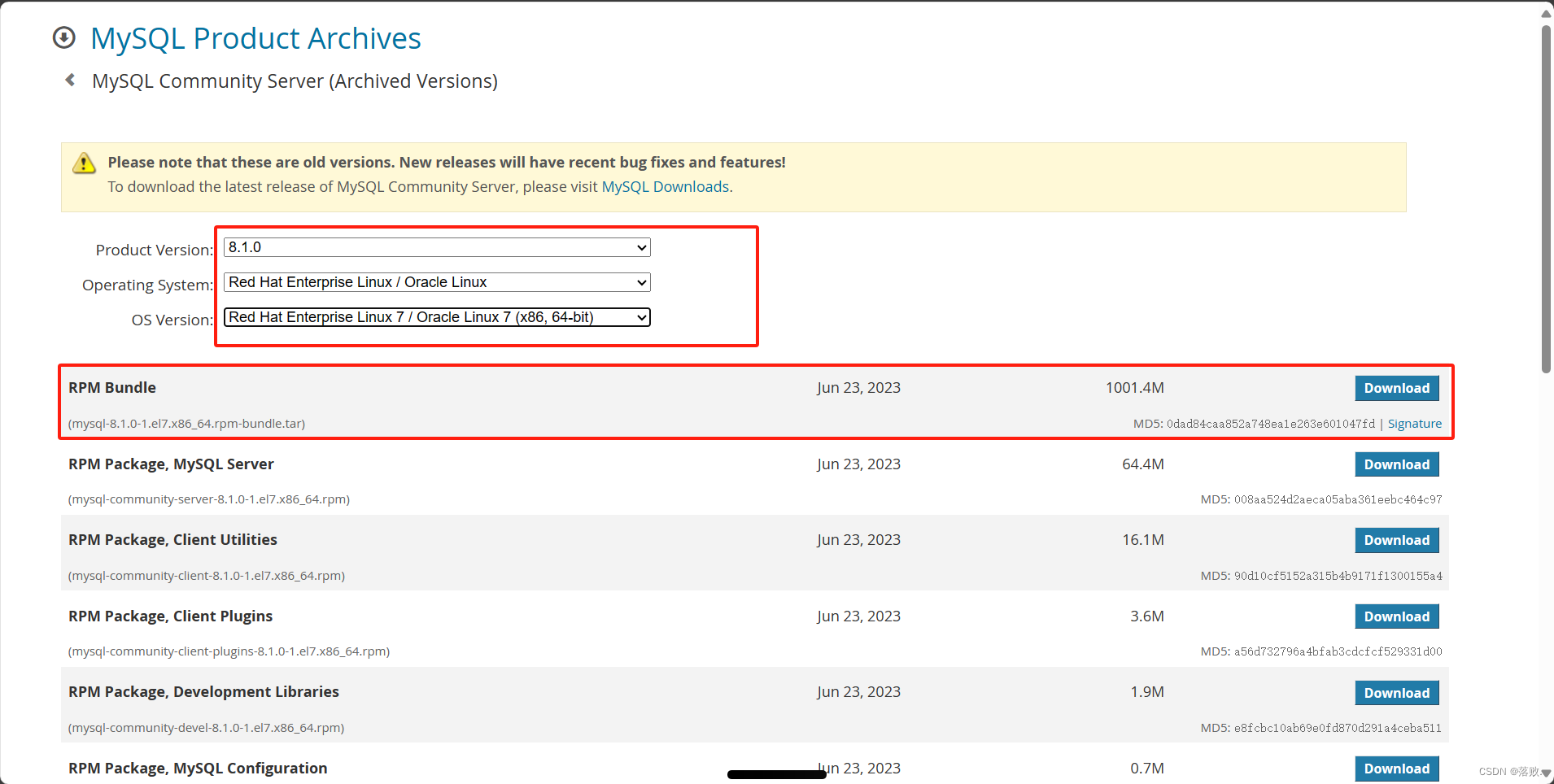Download RPM Package, Client Utilities
This screenshot has height=784, width=1554.
[x=1397, y=540]
